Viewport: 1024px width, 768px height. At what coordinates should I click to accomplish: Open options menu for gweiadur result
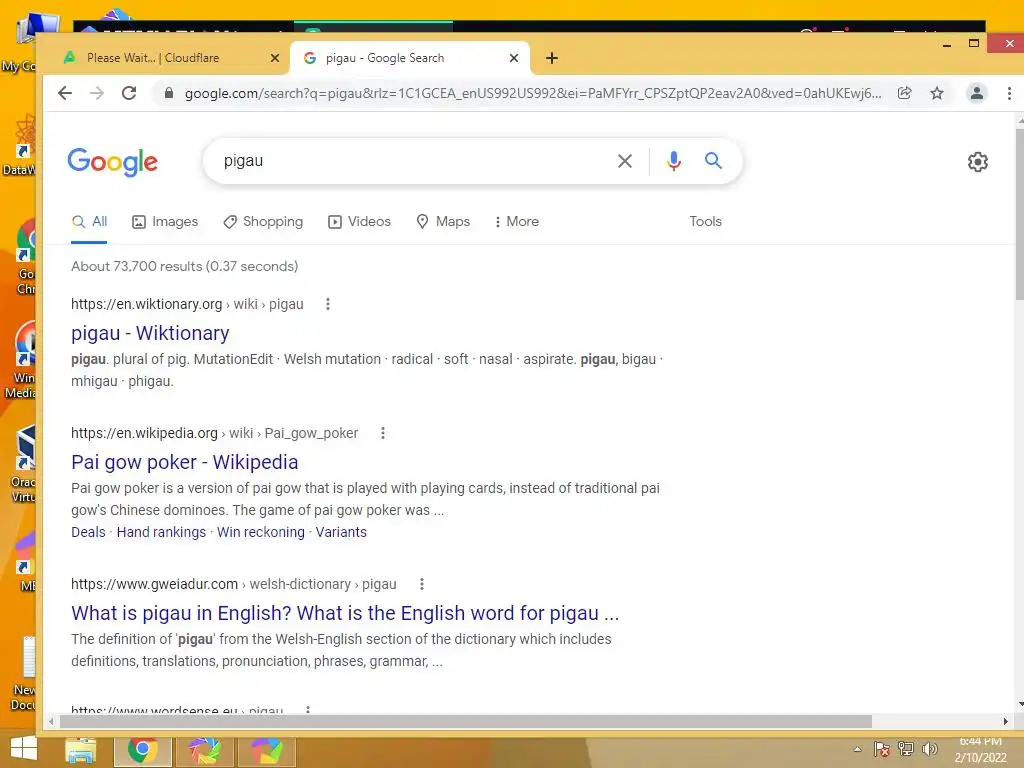[x=422, y=584]
